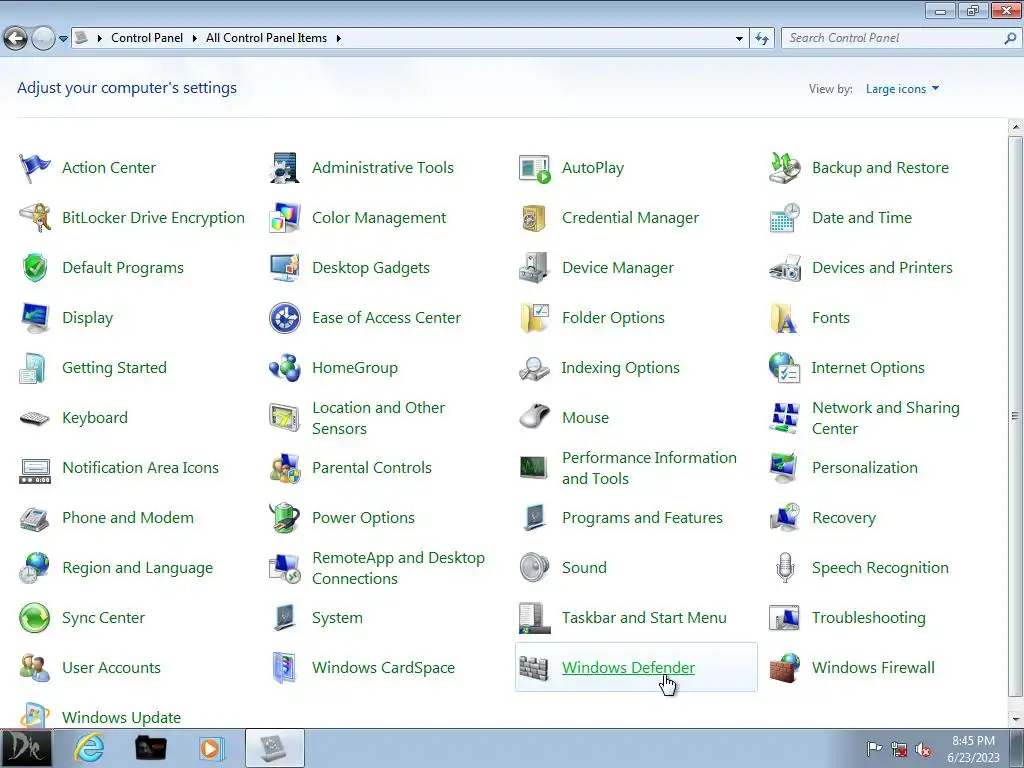Launch Internet Explorer from the taskbar
Image resolution: width=1024 pixels, height=768 pixels.
(x=88, y=748)
